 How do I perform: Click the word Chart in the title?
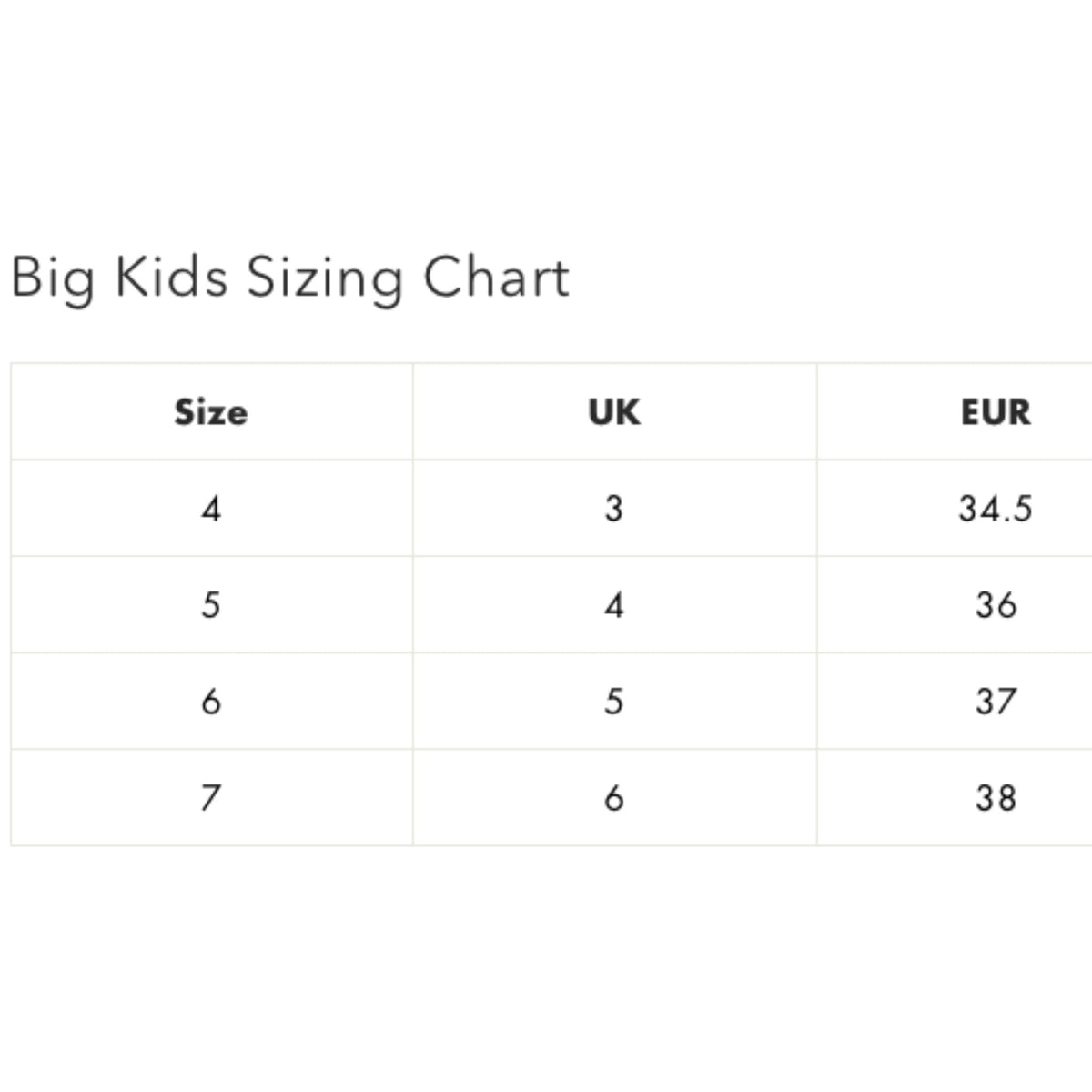click(x=497, y=277)
